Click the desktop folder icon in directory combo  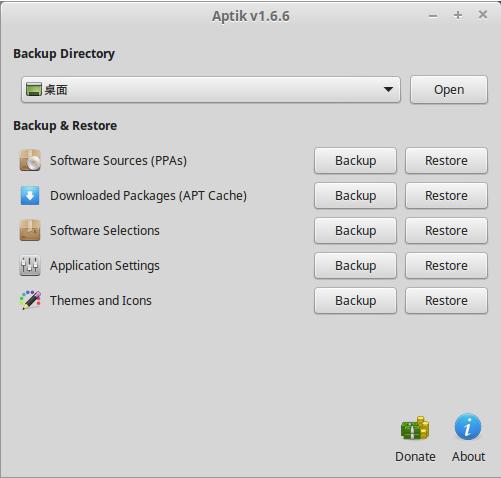(34, 89)
